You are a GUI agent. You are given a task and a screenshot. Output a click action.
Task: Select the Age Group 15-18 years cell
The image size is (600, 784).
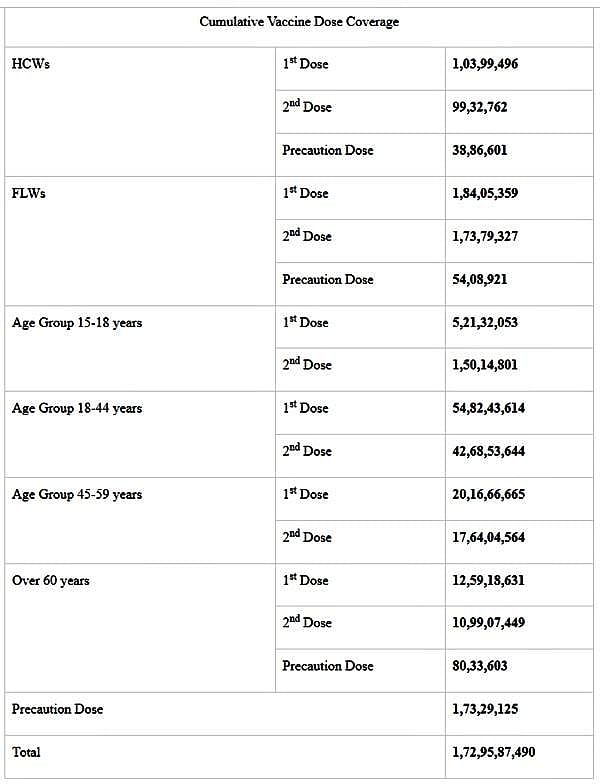[x=77, y=322]
